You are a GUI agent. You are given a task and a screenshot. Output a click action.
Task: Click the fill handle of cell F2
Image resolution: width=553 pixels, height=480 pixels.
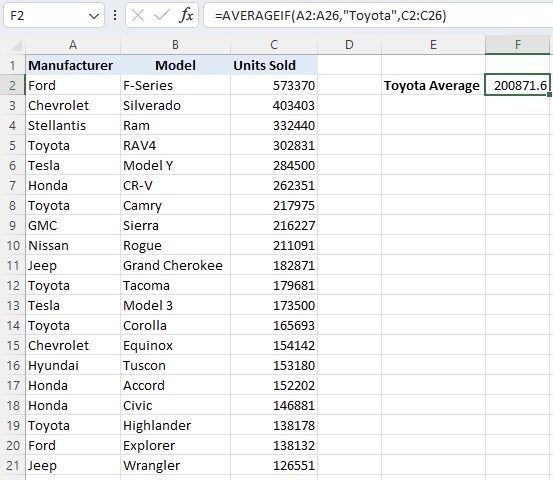coord(550,95)
